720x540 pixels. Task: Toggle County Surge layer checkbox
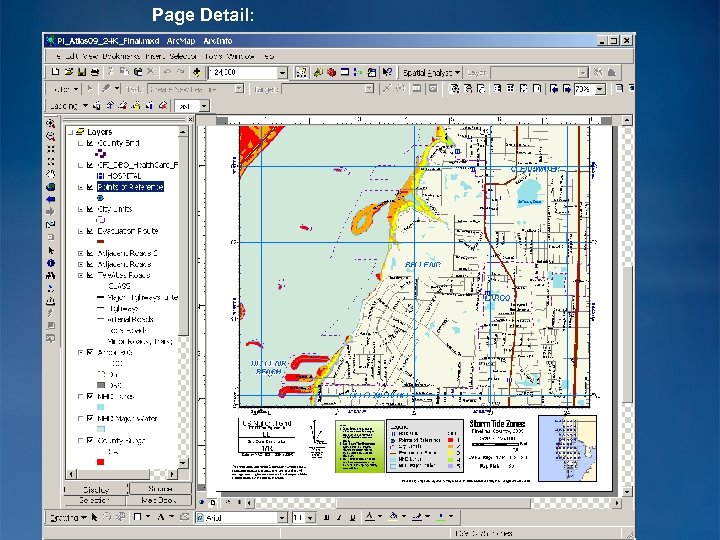pyautogui.click(x=90, y=440)
